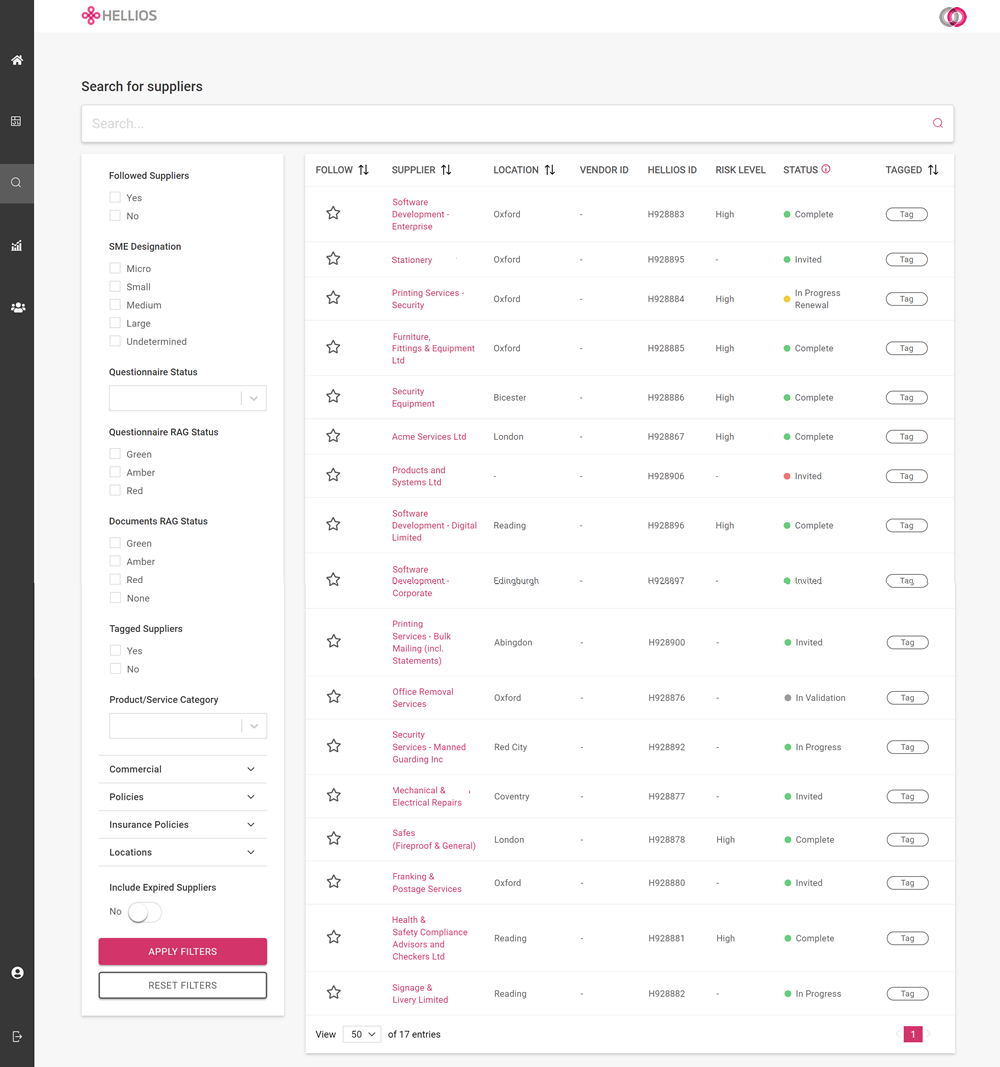Follow Software Development - Enterprise with star
This screenshot has width=1000, height=1067.
point(333,213)
